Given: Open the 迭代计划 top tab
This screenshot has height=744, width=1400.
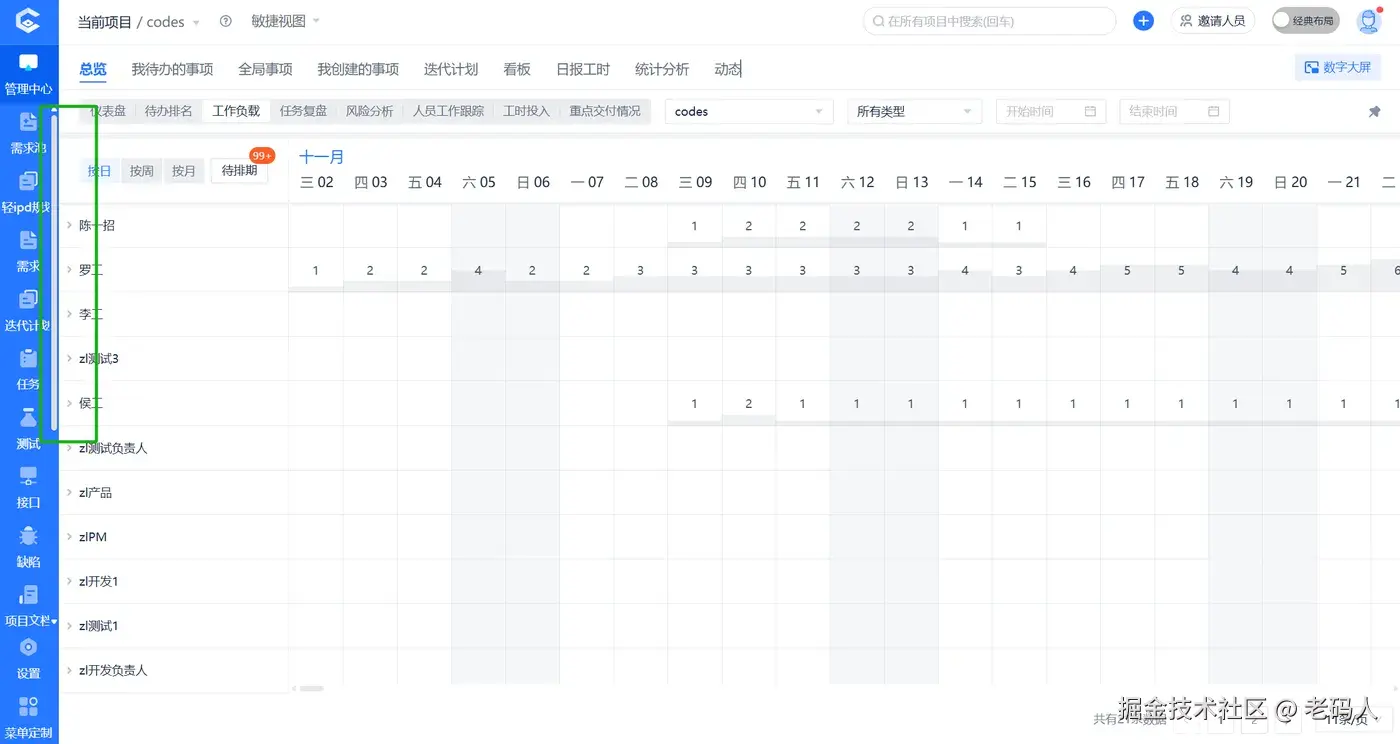Looking at the screenshot, I should 451,69.
